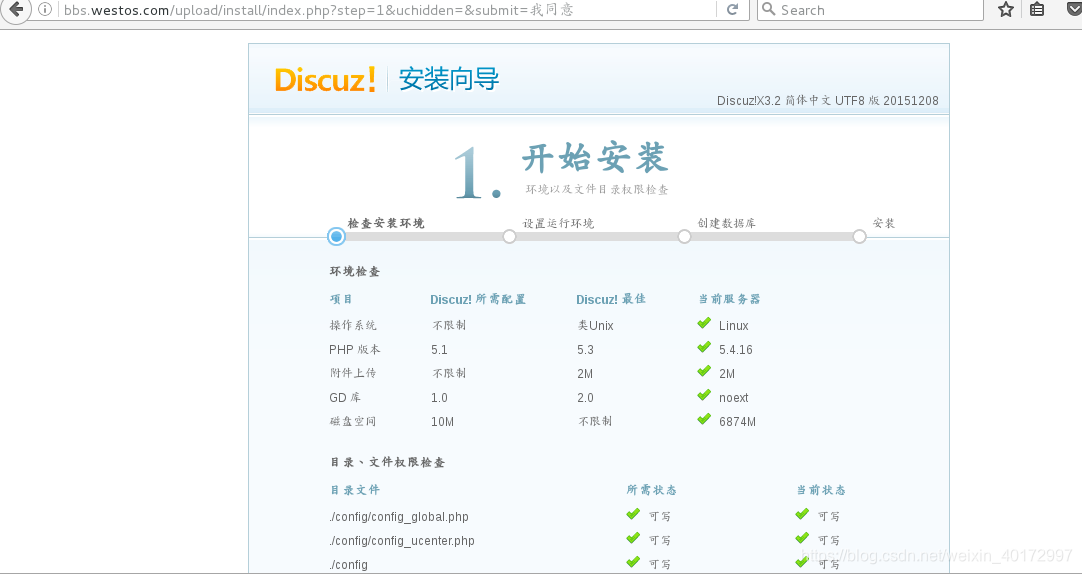Click the 项目 column header
This screenshot has height=574, width=1082.
[341, 299]
